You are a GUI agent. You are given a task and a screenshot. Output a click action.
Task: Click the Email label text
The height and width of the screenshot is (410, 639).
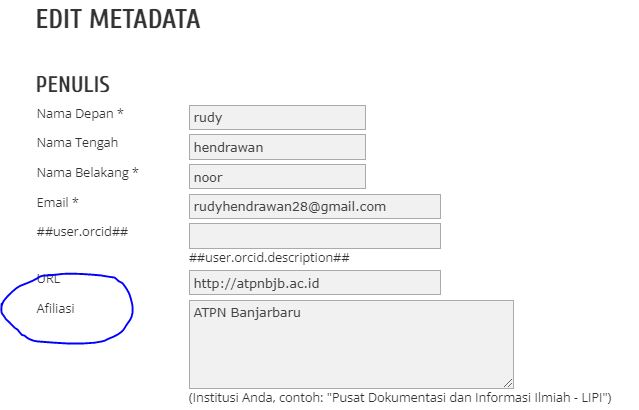52,203
